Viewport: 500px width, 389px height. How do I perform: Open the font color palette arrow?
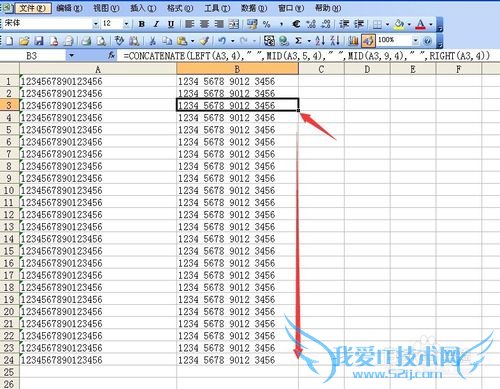tap(431, 24)
